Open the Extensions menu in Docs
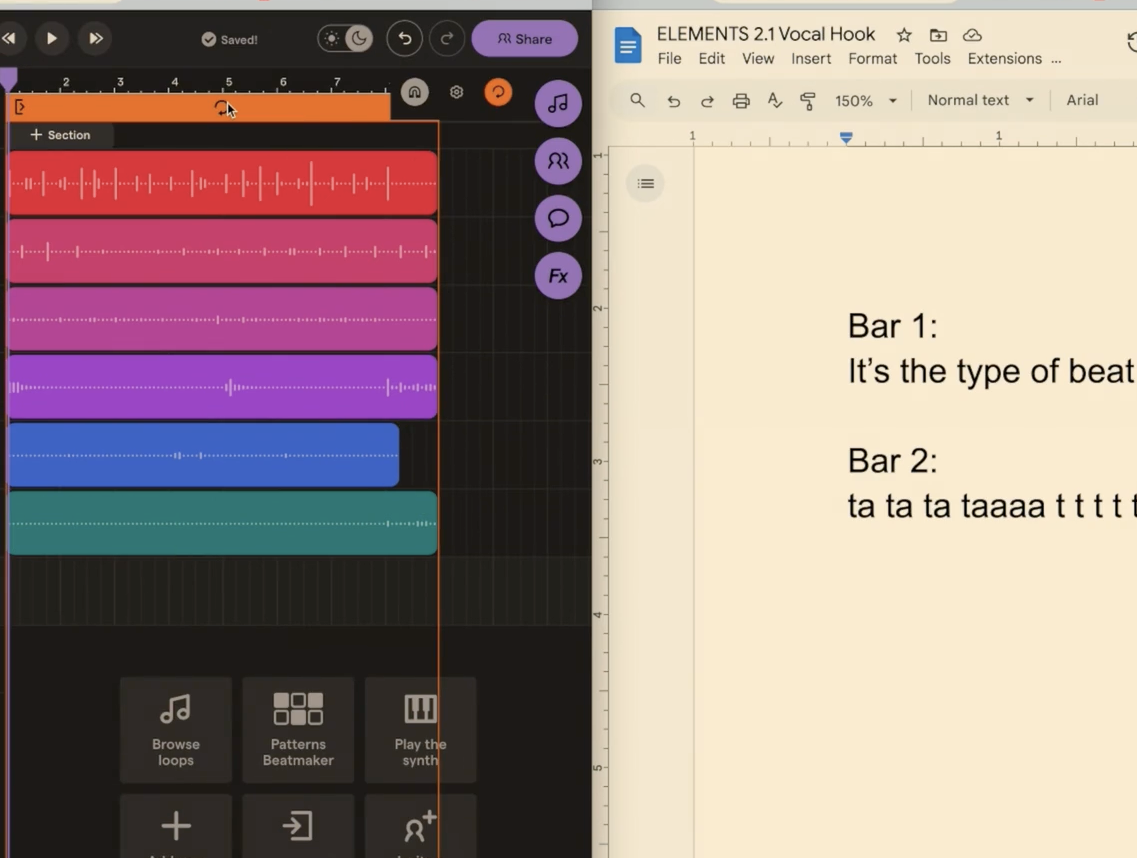 (x=1004, y=59)
